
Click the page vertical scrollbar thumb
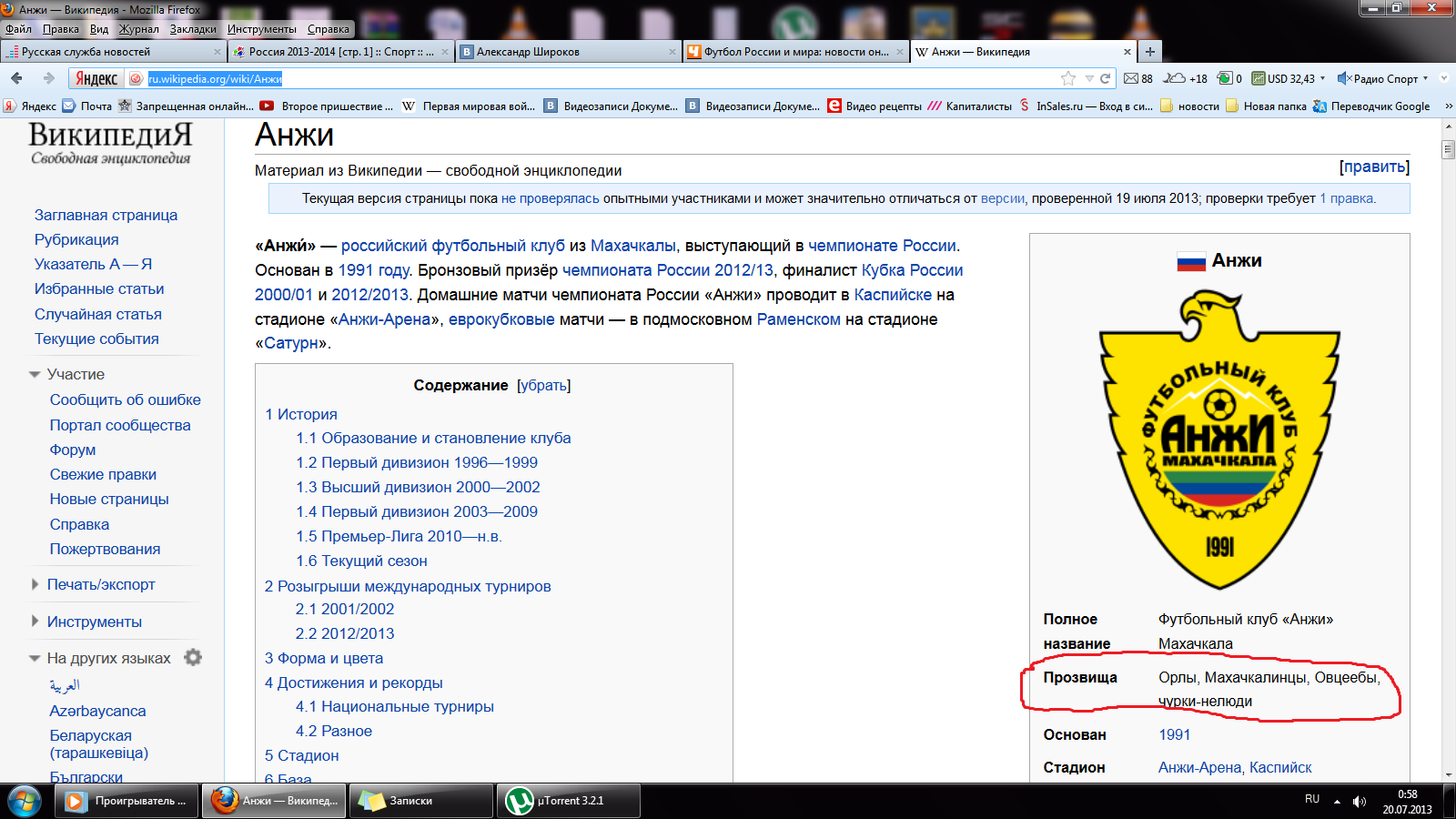[x=1448, y=148]
